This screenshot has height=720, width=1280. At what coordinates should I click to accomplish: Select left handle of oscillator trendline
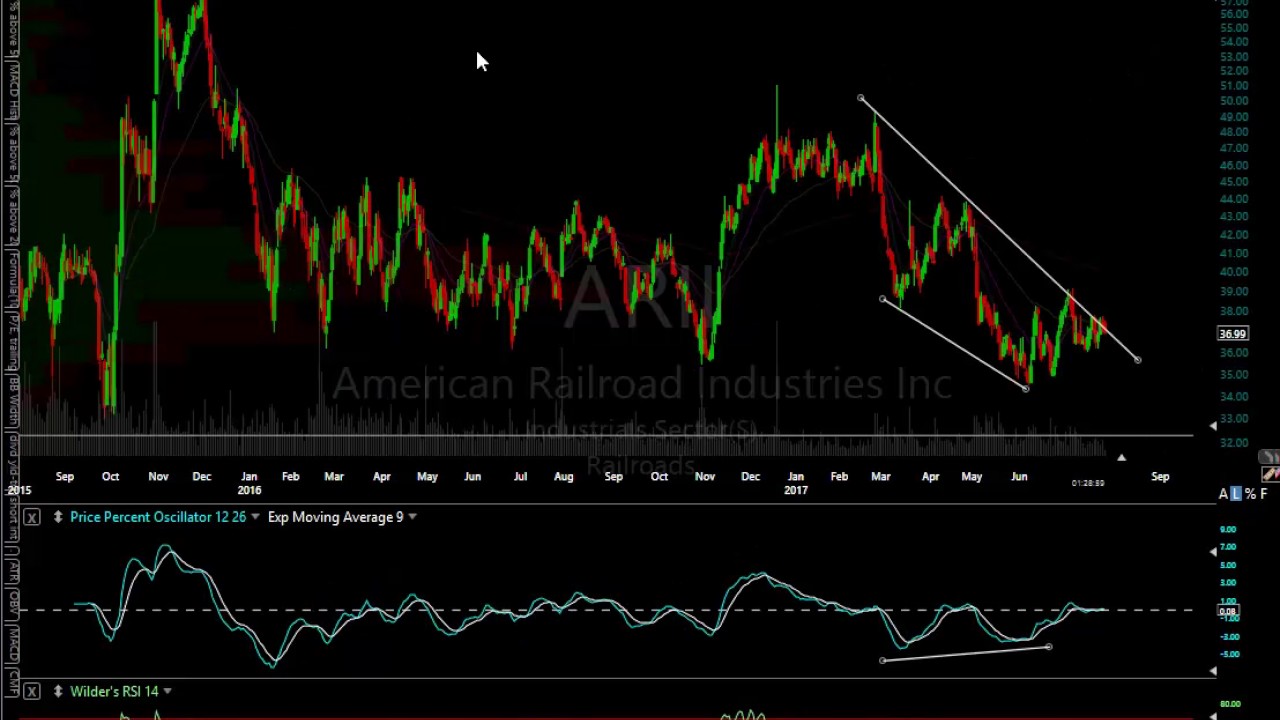tap(882, 660)
